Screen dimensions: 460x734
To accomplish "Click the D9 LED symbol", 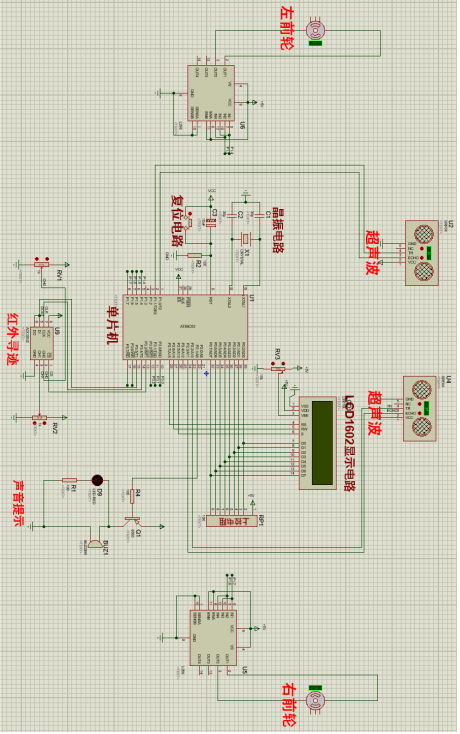I will click(x=97, y=480).
